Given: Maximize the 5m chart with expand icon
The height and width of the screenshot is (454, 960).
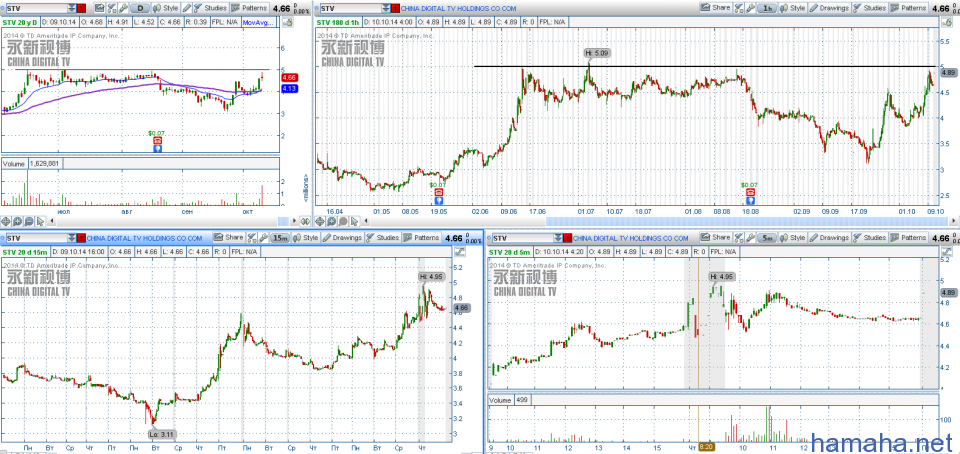Looking at the screenshot, I should pos(947,251).
